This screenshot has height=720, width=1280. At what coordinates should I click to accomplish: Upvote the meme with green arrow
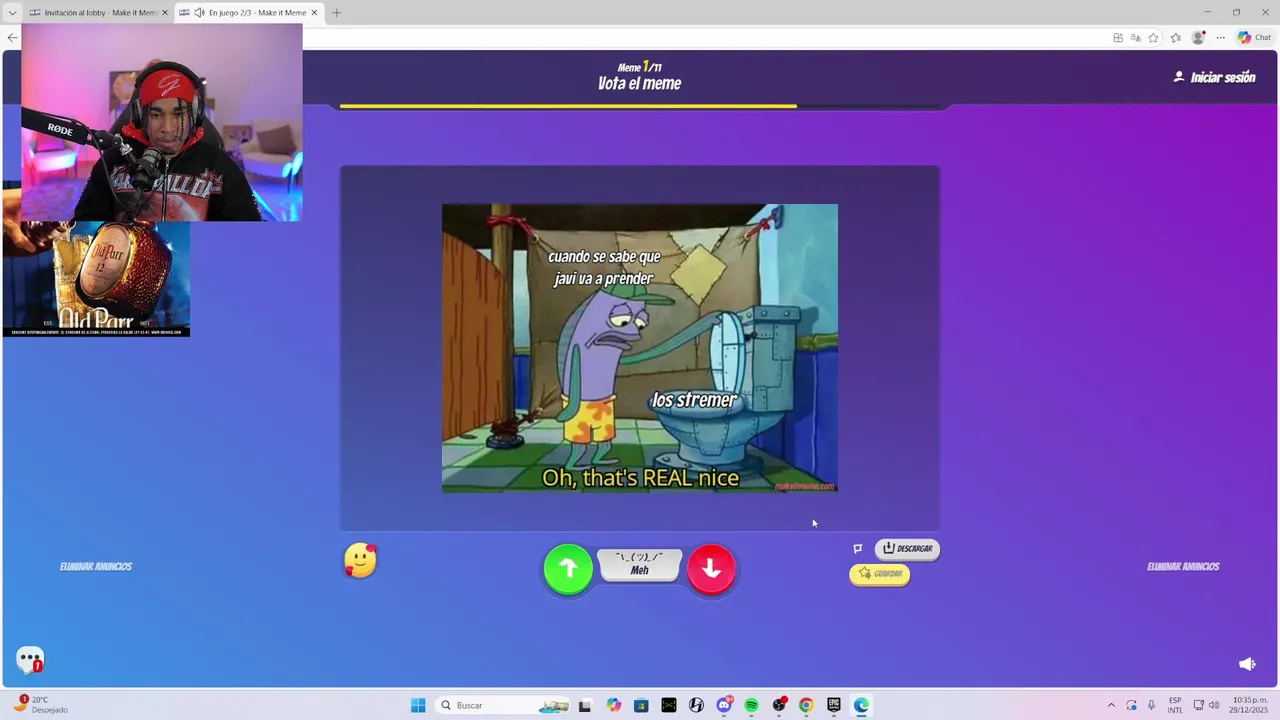click(568, 569)
